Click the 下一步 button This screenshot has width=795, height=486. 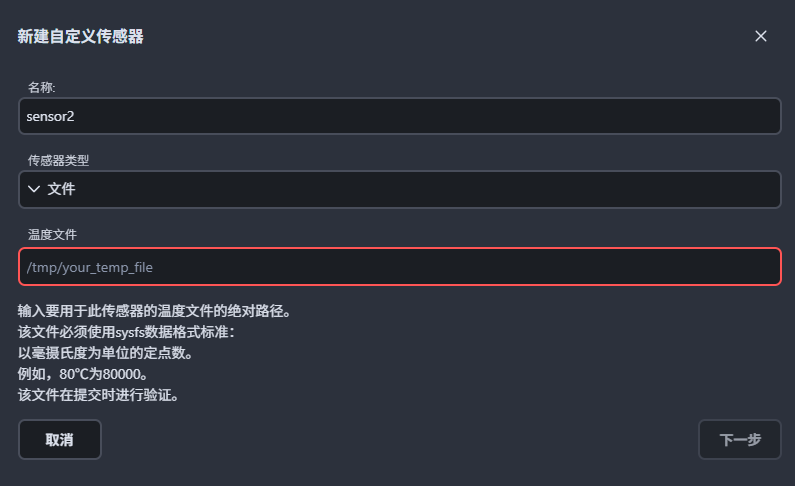click(x=739, y=439)
